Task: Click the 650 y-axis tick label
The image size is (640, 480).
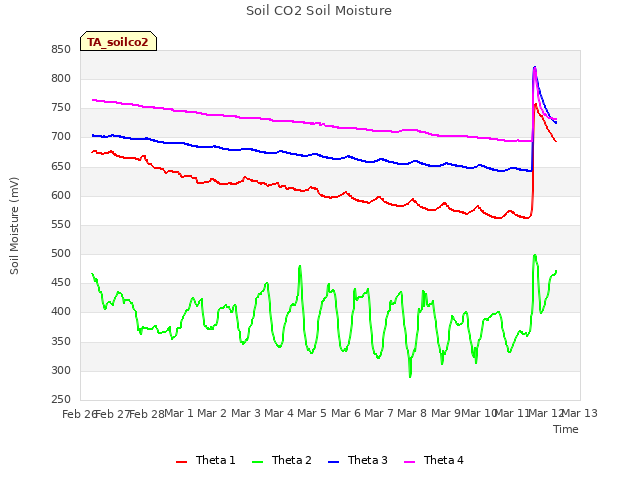Action: tap(61, 167)
